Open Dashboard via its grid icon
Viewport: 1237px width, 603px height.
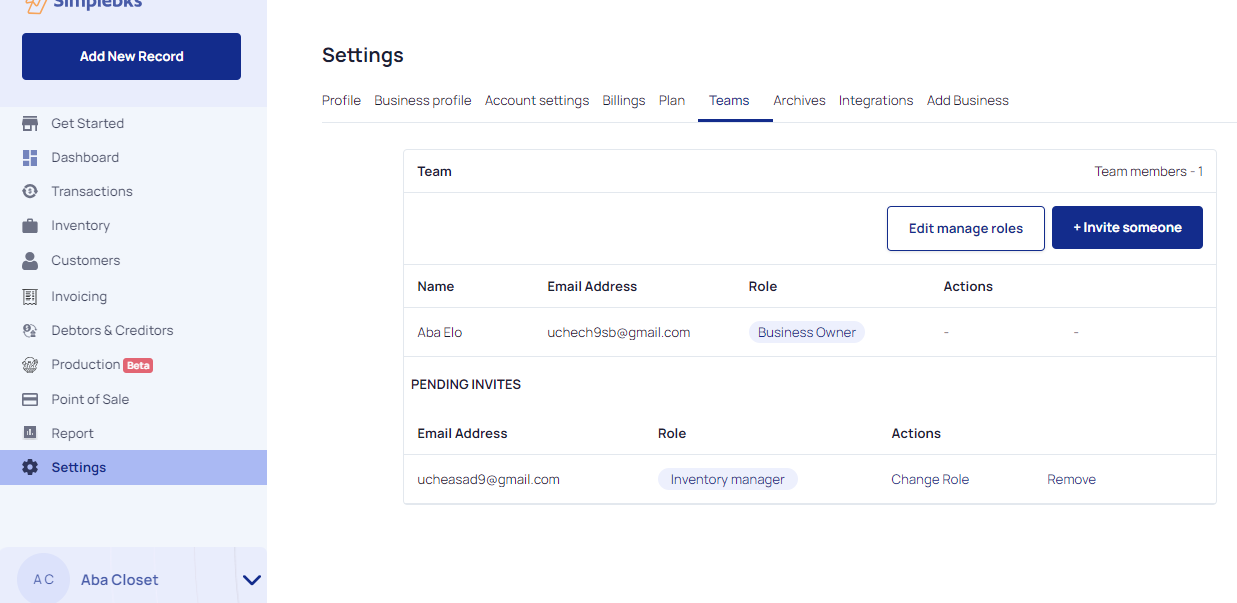point(30,158)
